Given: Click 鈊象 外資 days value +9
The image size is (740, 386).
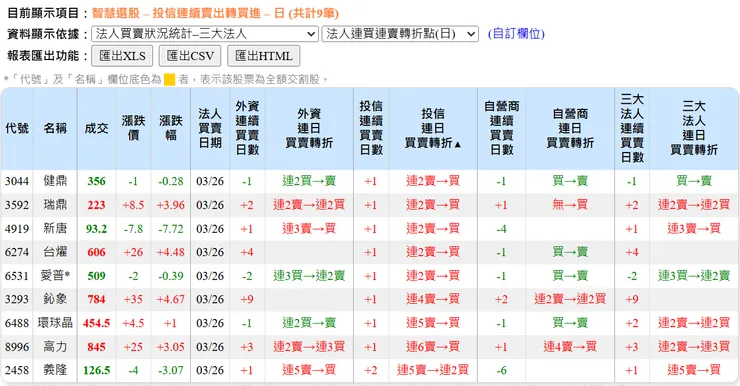Looking at the screenshot, I should coord(247,299).
